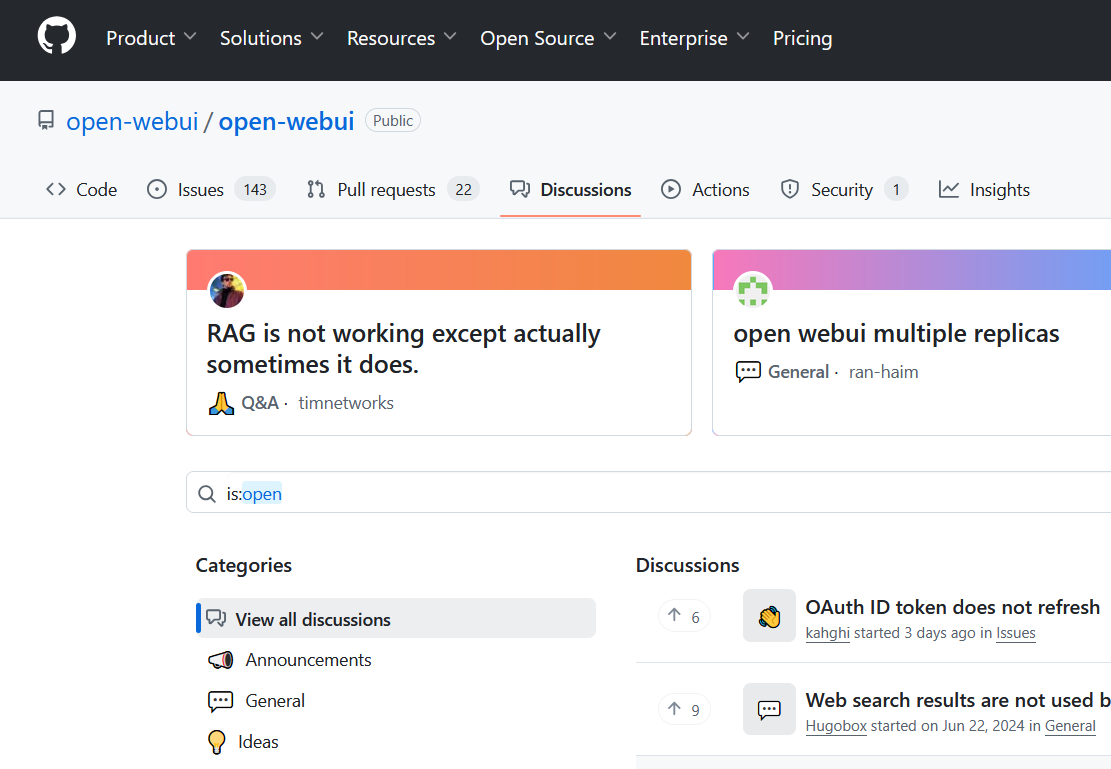Click the Ideas lightbulb icon
1111x769 pixels.
point(217,742)
